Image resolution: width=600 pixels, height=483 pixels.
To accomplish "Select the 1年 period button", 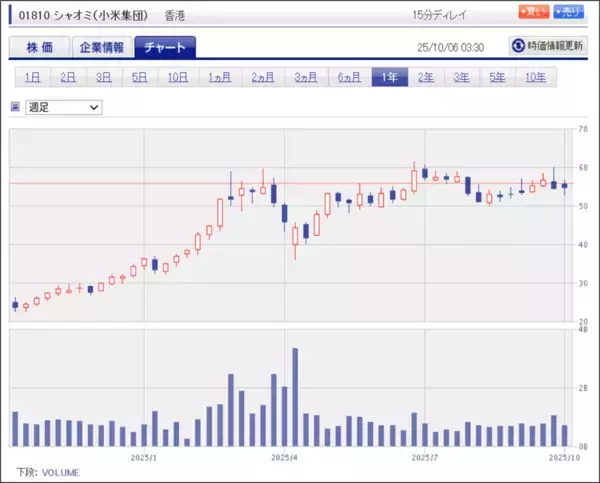I will point(390,77).
